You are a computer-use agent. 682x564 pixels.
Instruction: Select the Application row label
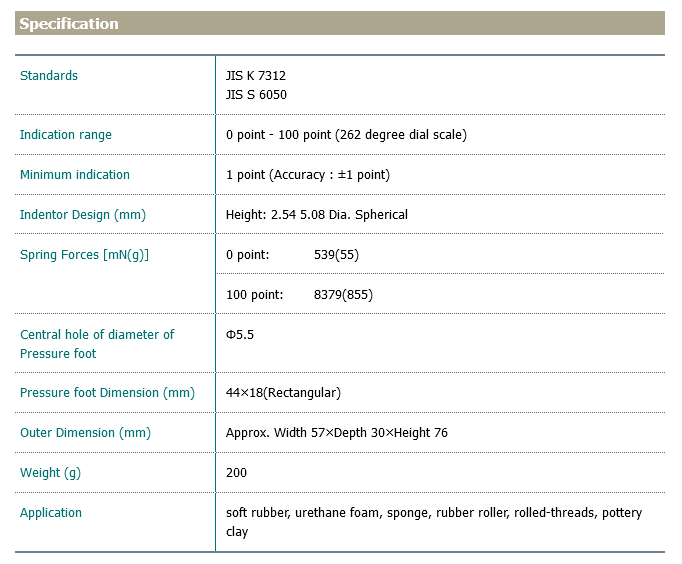click(51, 513)
